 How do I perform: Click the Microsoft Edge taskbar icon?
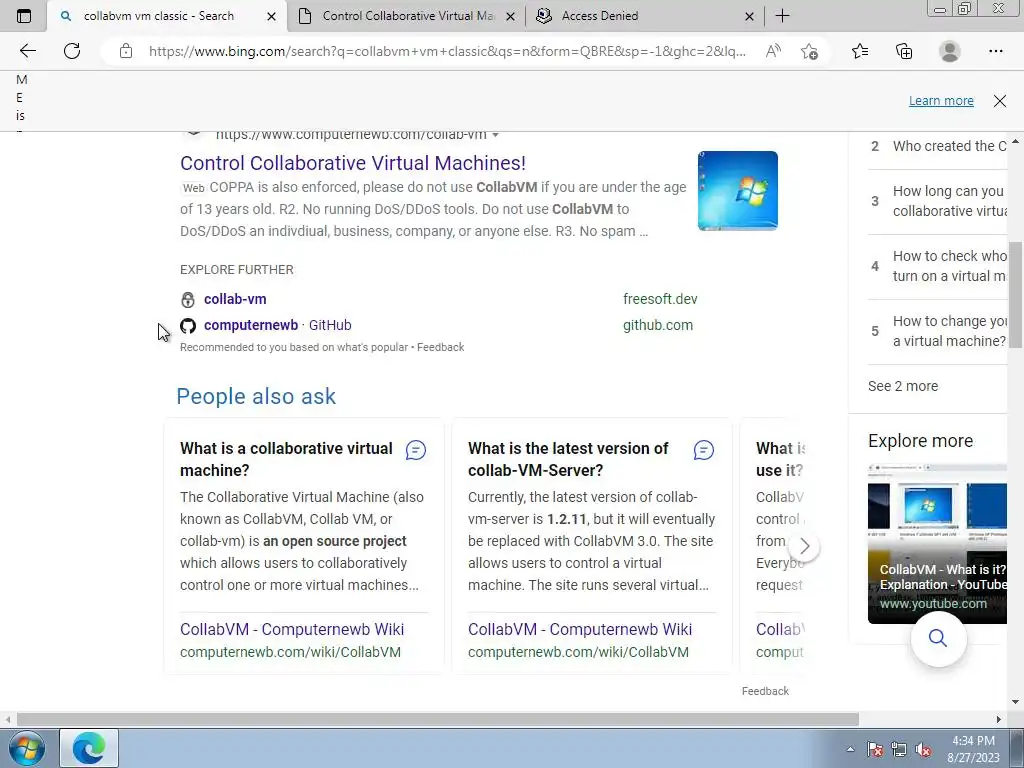[89, 748]
